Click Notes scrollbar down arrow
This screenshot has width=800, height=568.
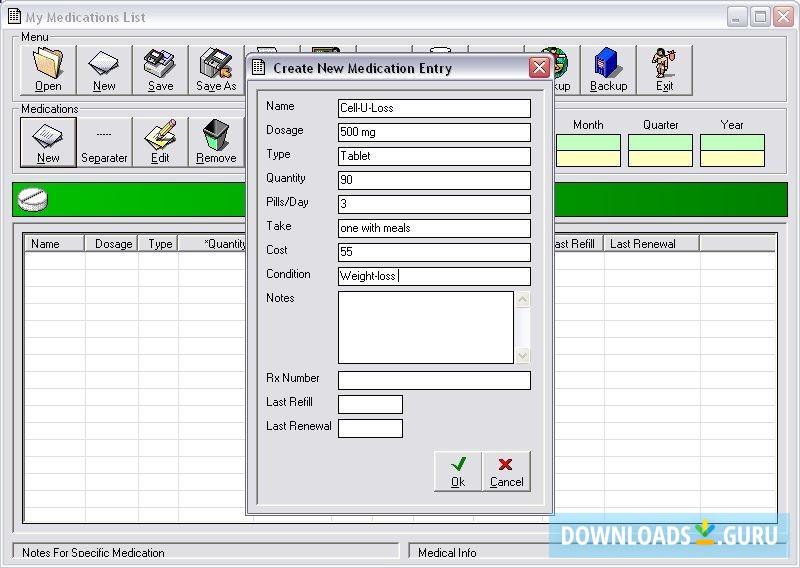click(522, 355)
